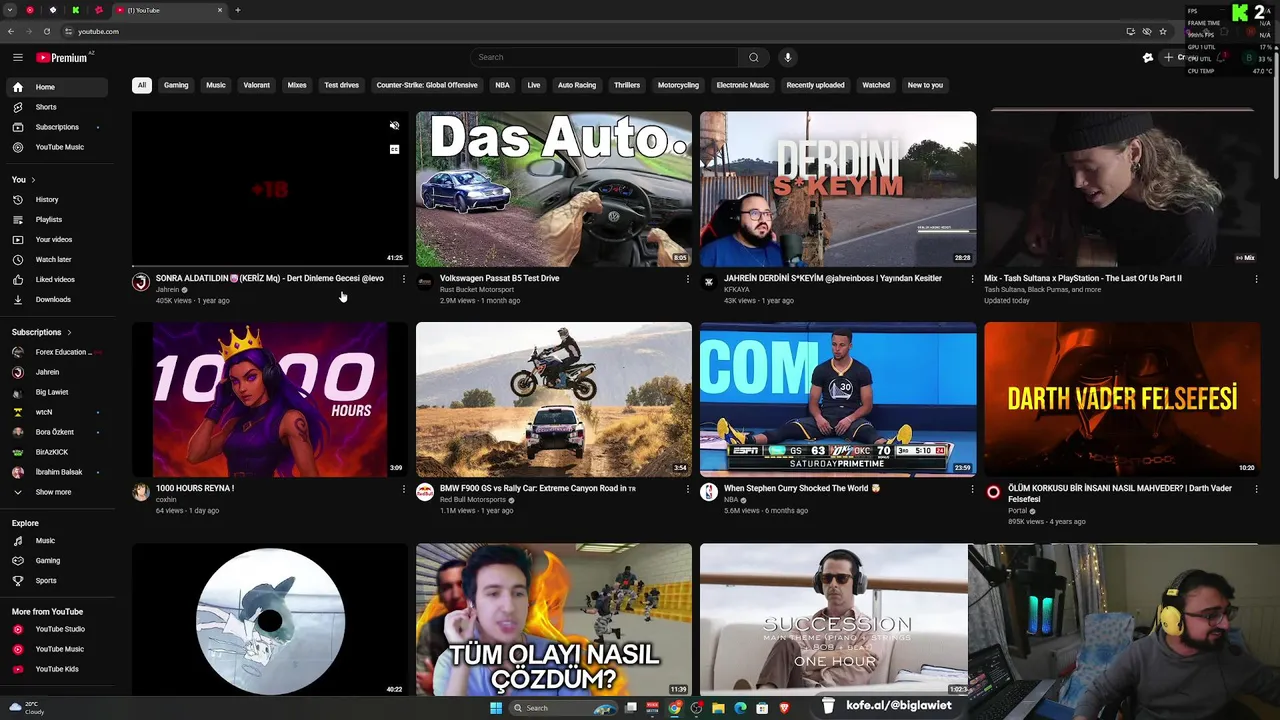
Task: Open the YouTube hamburger guide menu
Action: [x=17, y=58]
